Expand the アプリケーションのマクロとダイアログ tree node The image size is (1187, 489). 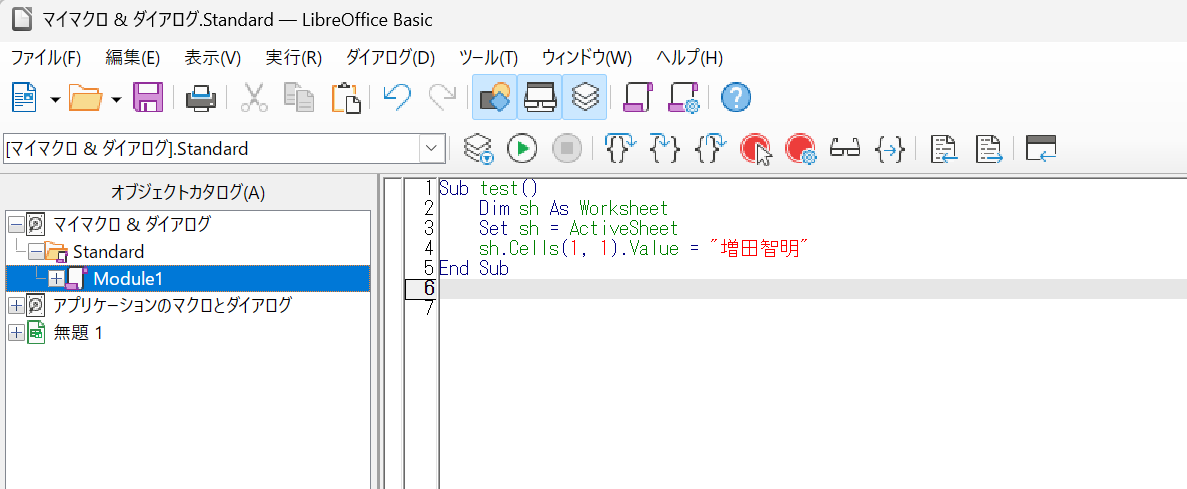point(16,305)
